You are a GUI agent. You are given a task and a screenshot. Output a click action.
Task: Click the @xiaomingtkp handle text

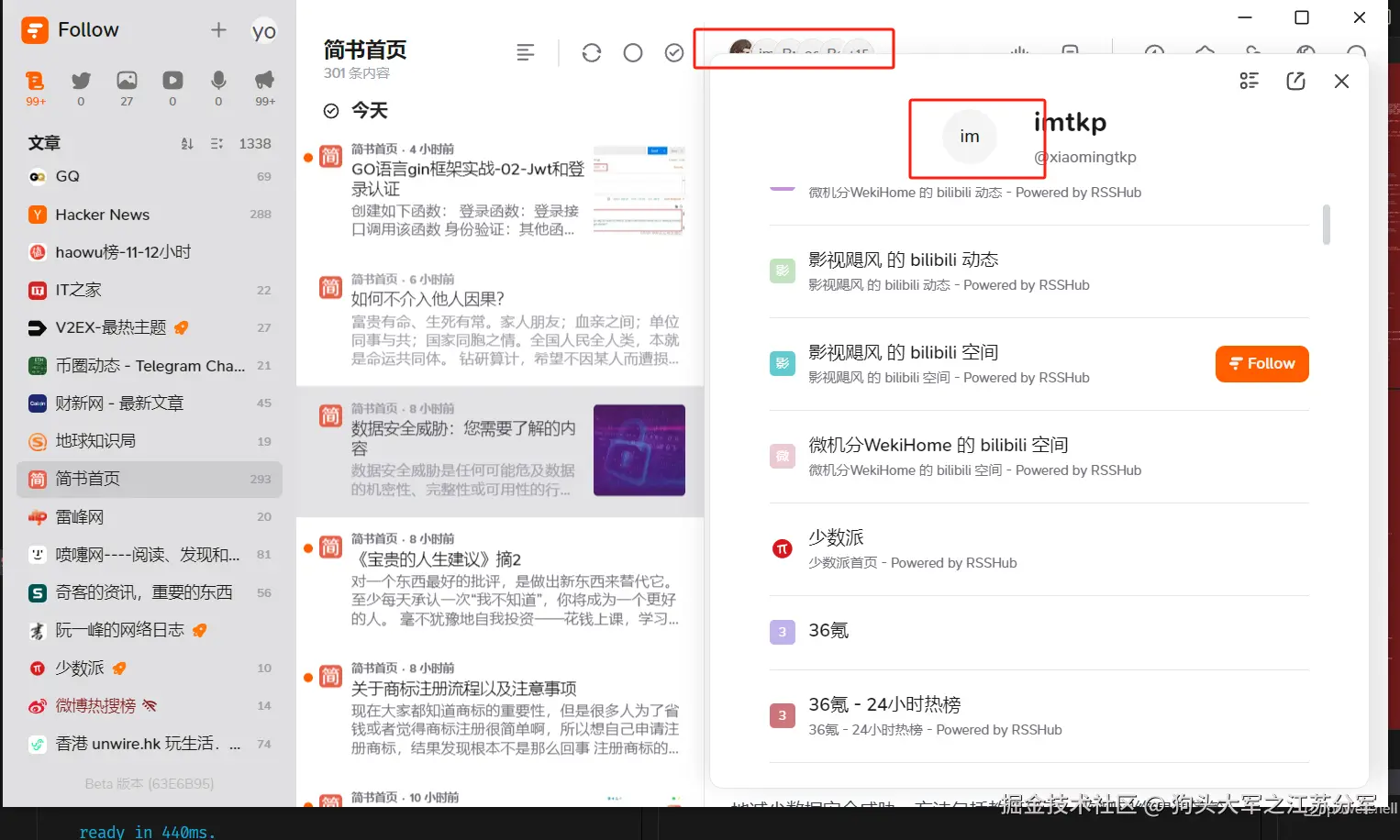tap(1085, 157)
